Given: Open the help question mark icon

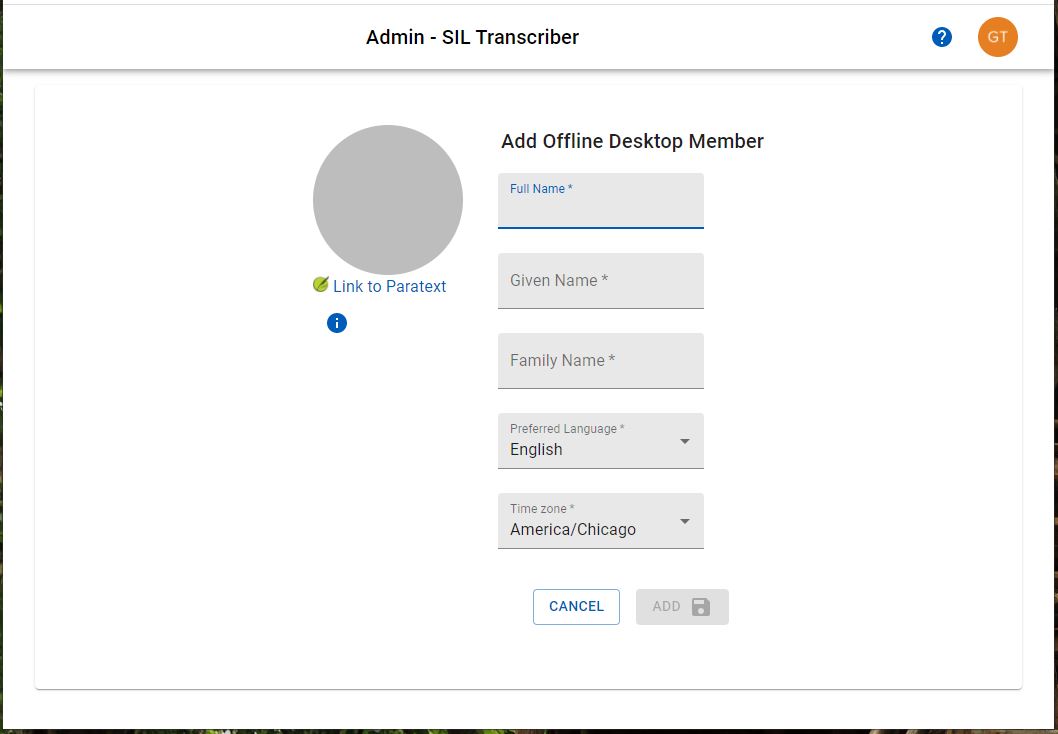Looking at the screenshot, I should click(941, 37).
